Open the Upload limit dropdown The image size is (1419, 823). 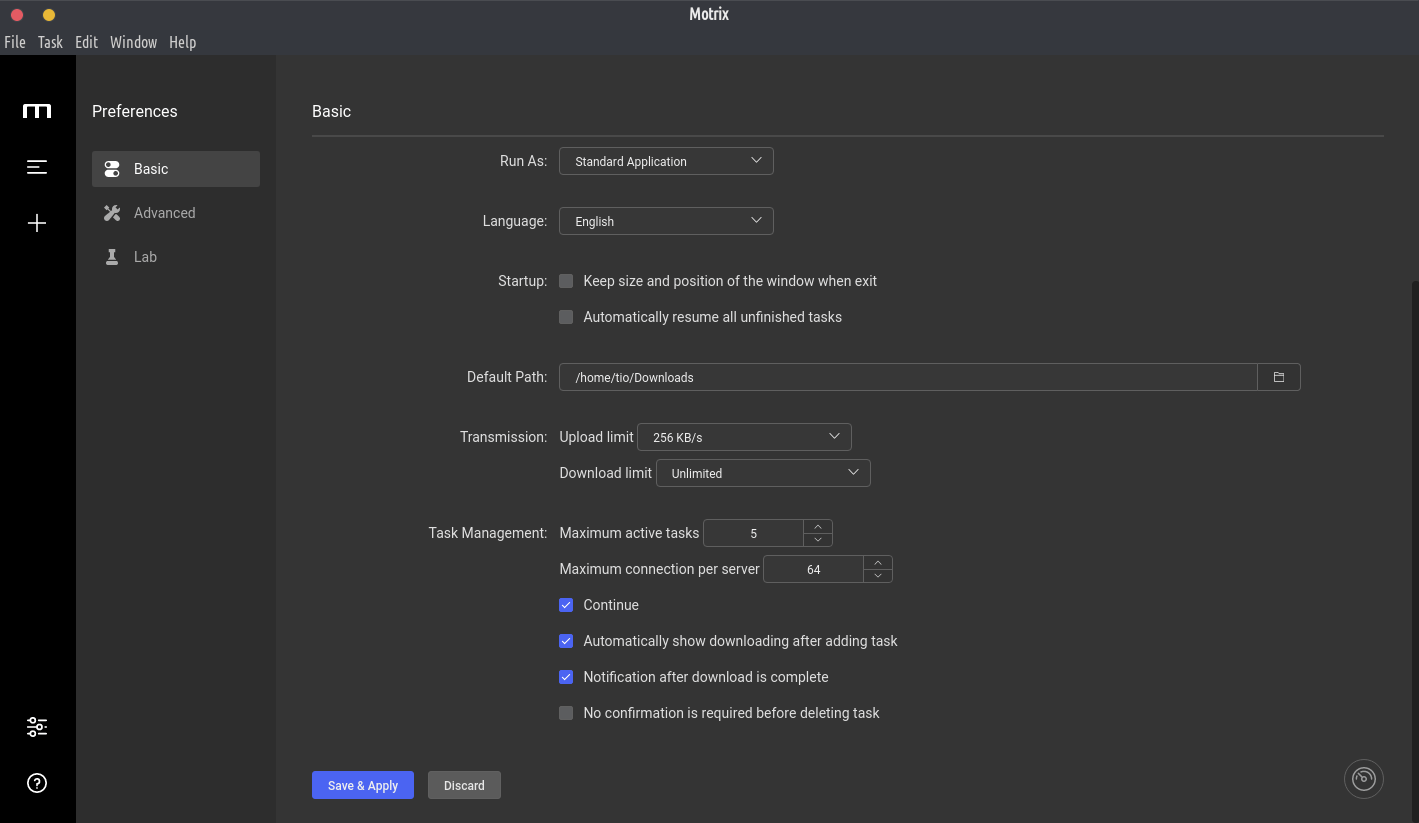[744, 437]
